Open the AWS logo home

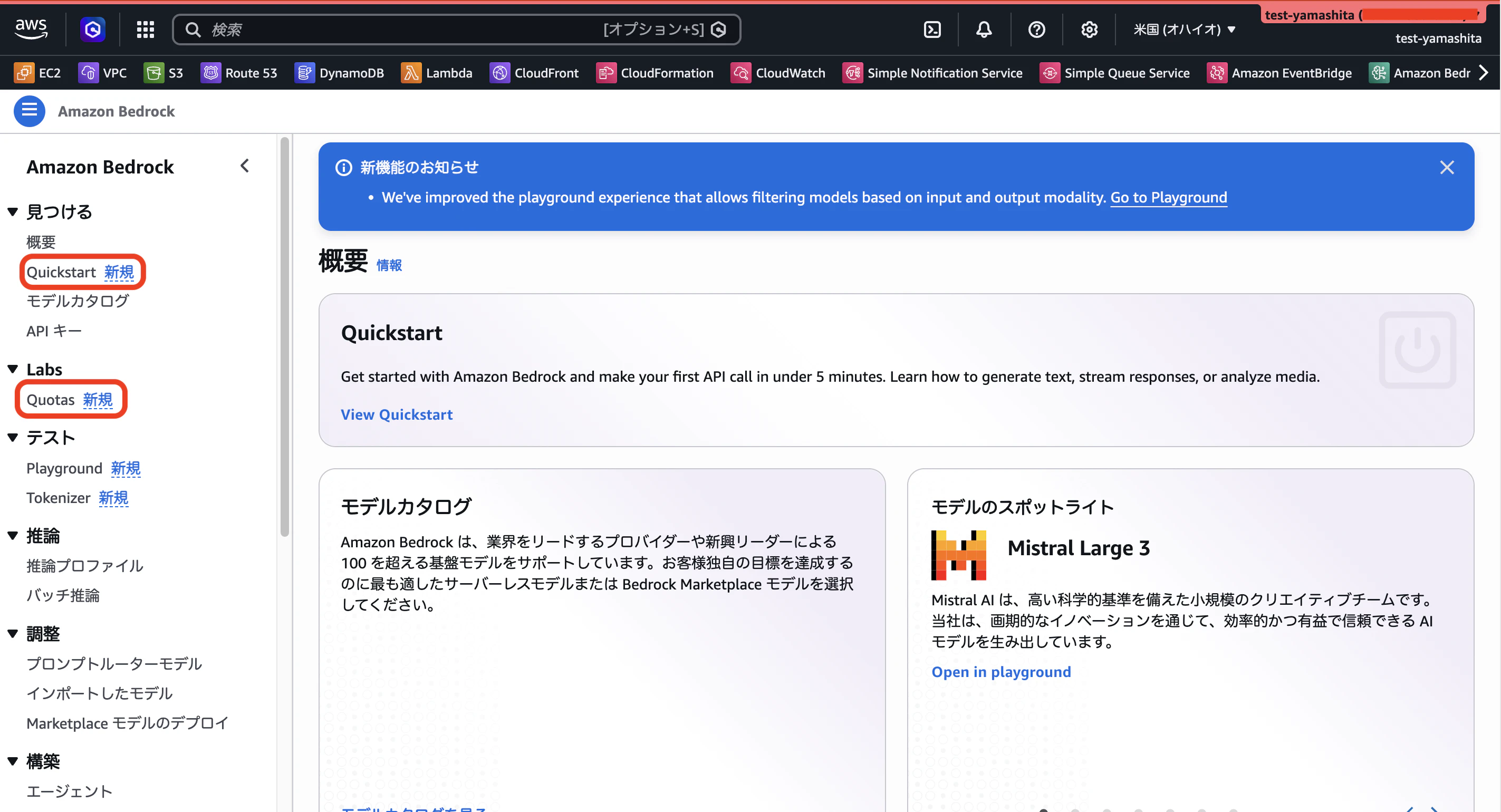pyautogui.click(x=31, y=28)
